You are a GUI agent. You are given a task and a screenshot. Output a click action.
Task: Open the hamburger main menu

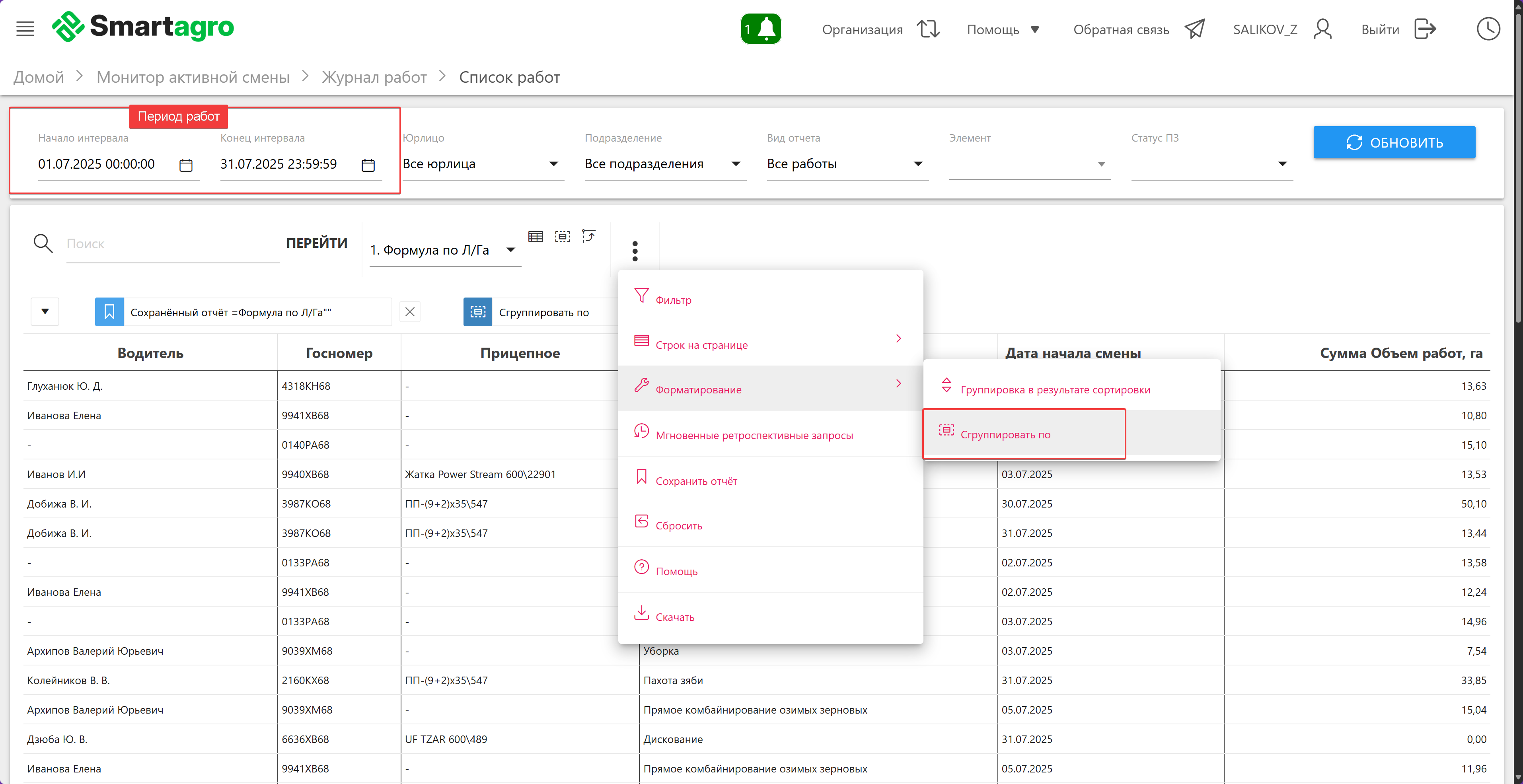(x=25, y=28)
